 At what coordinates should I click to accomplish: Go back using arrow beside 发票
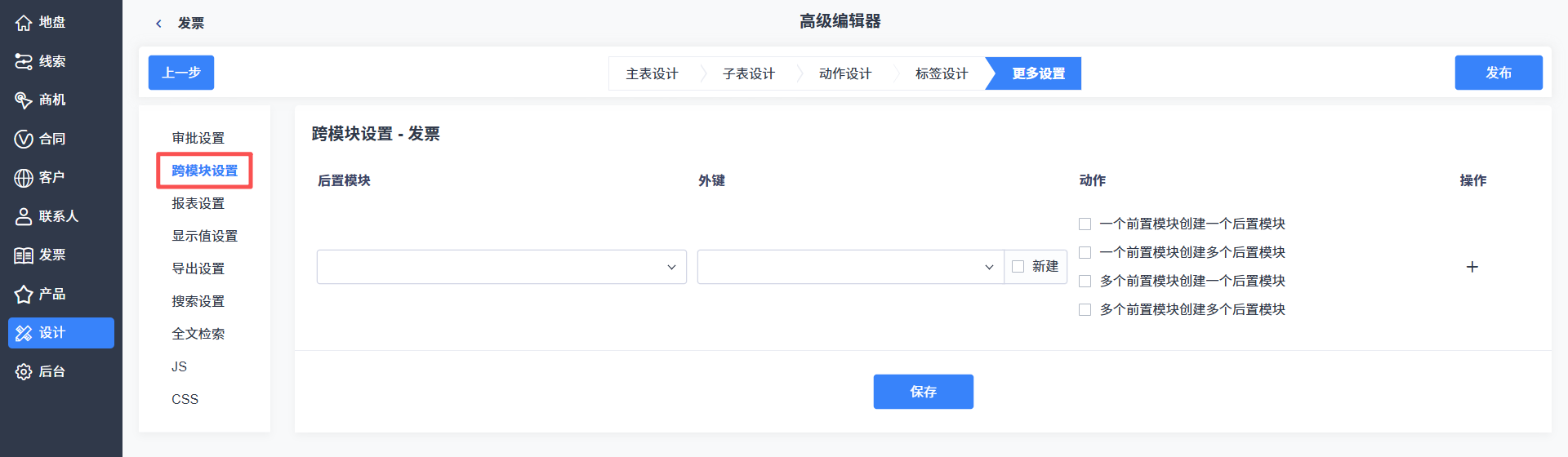158,24
